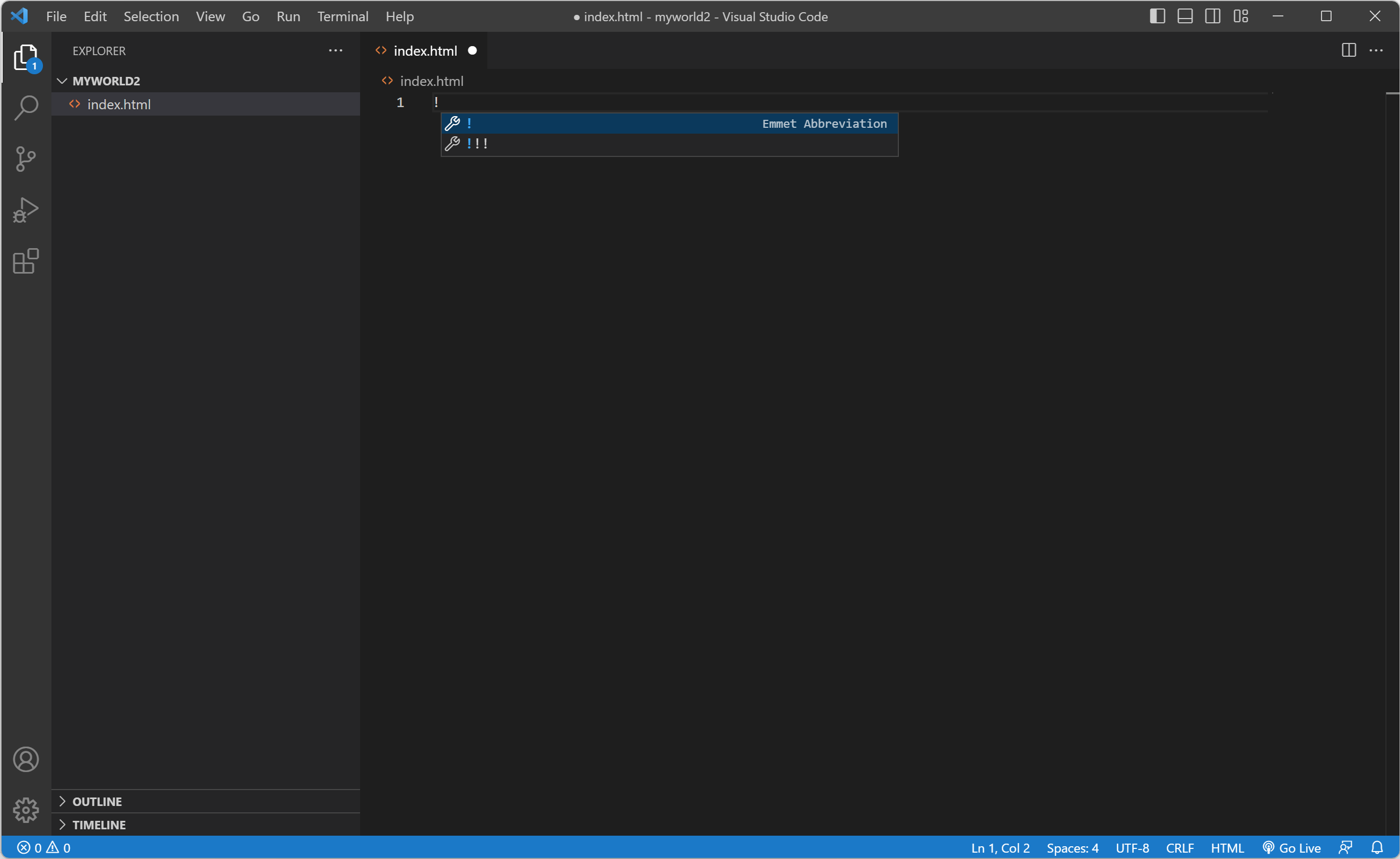Open the Extensions view
Screen dimensions: 1400x859
point(25,261)
